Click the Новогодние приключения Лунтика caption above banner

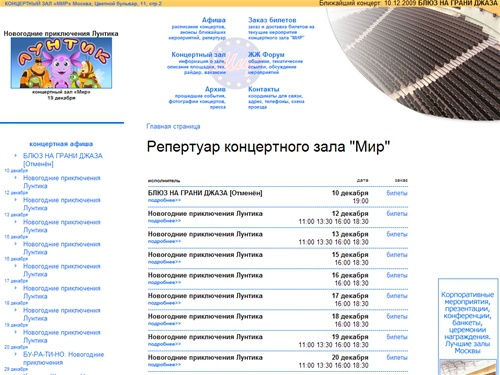pyautogui.click(x=61, y=33)
